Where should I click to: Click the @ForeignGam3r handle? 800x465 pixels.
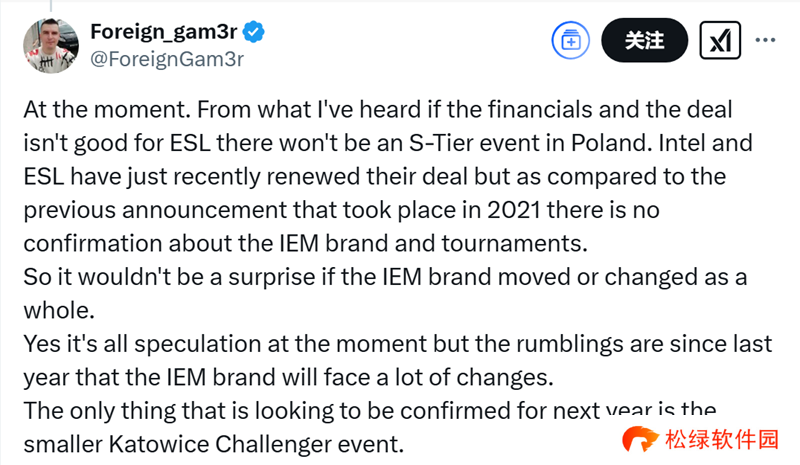coord(167,59)
